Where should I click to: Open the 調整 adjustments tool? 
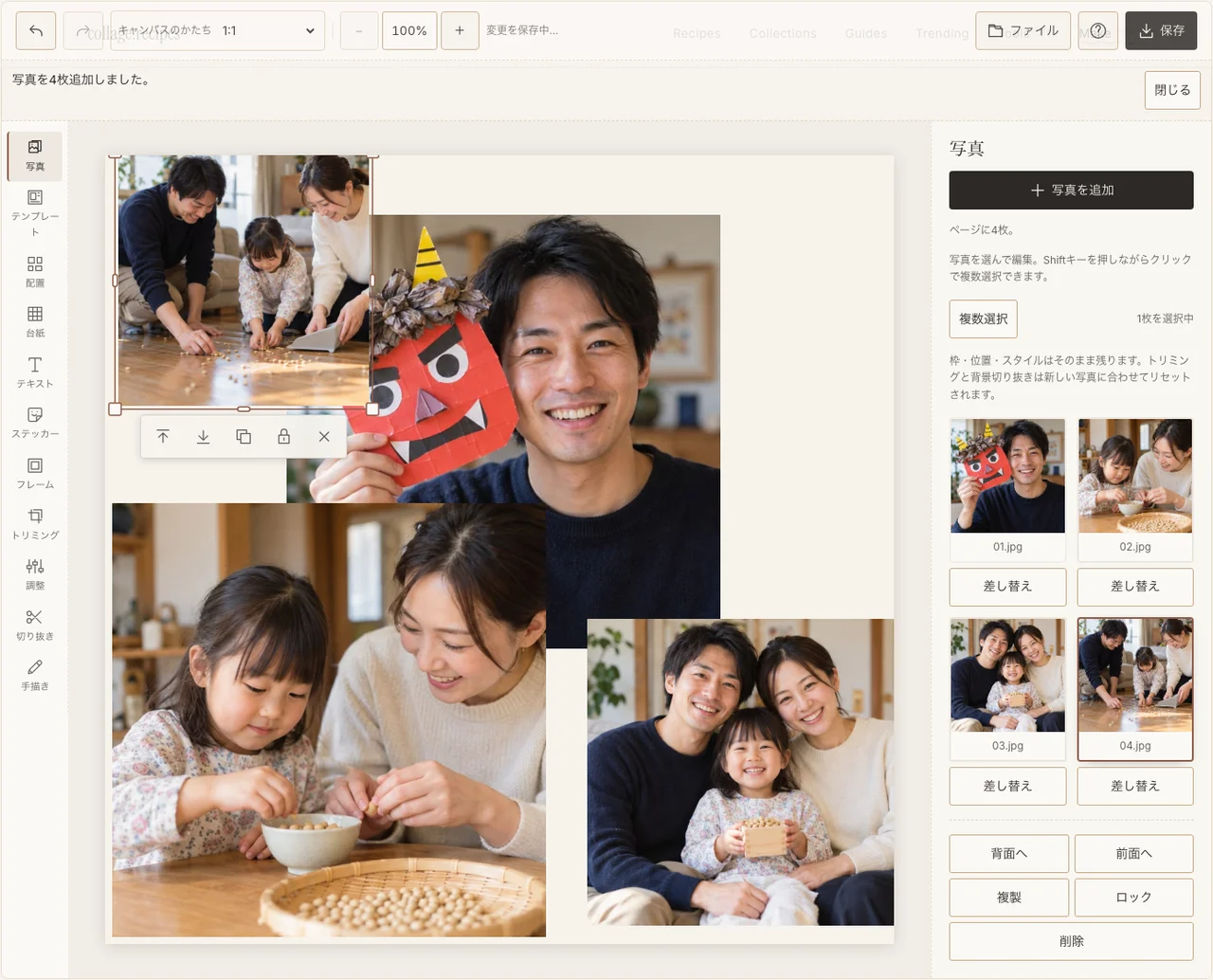pos(35,574)
